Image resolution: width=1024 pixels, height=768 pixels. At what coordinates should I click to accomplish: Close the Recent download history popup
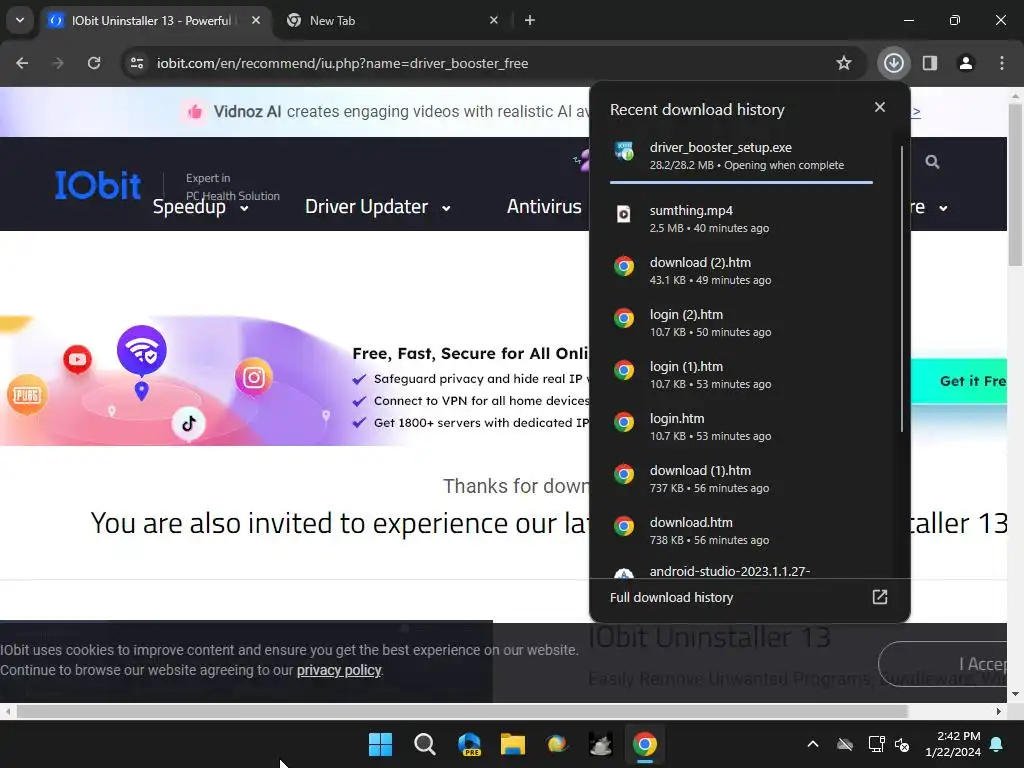(x=880, y=107)
